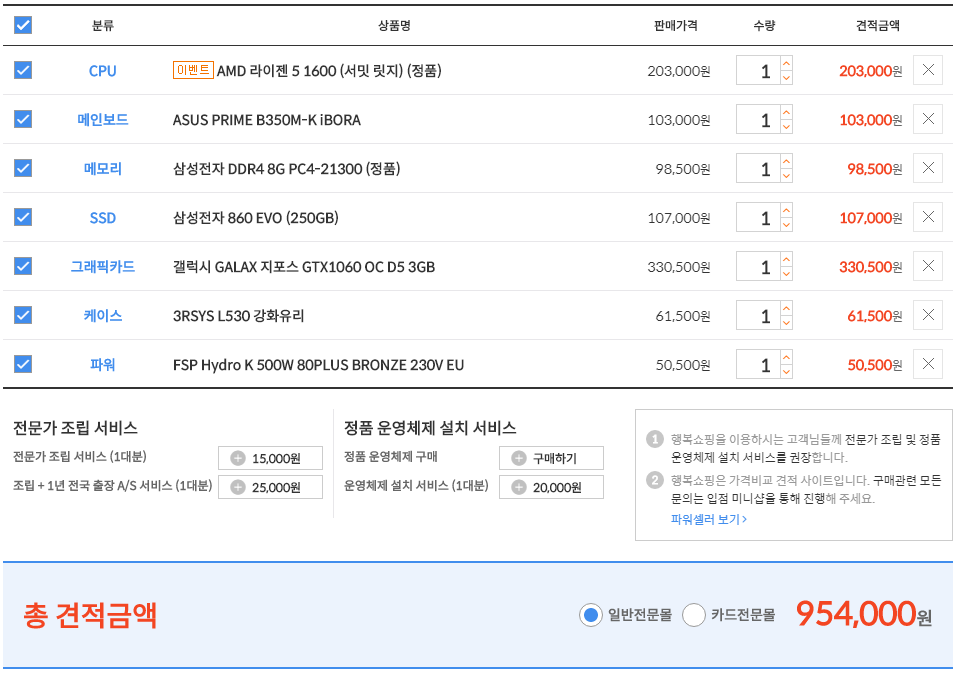Open product 3RSYS L530 강화유리
Image resolution: width=962 pixels, height=673 pixels.
coord(238,316)
